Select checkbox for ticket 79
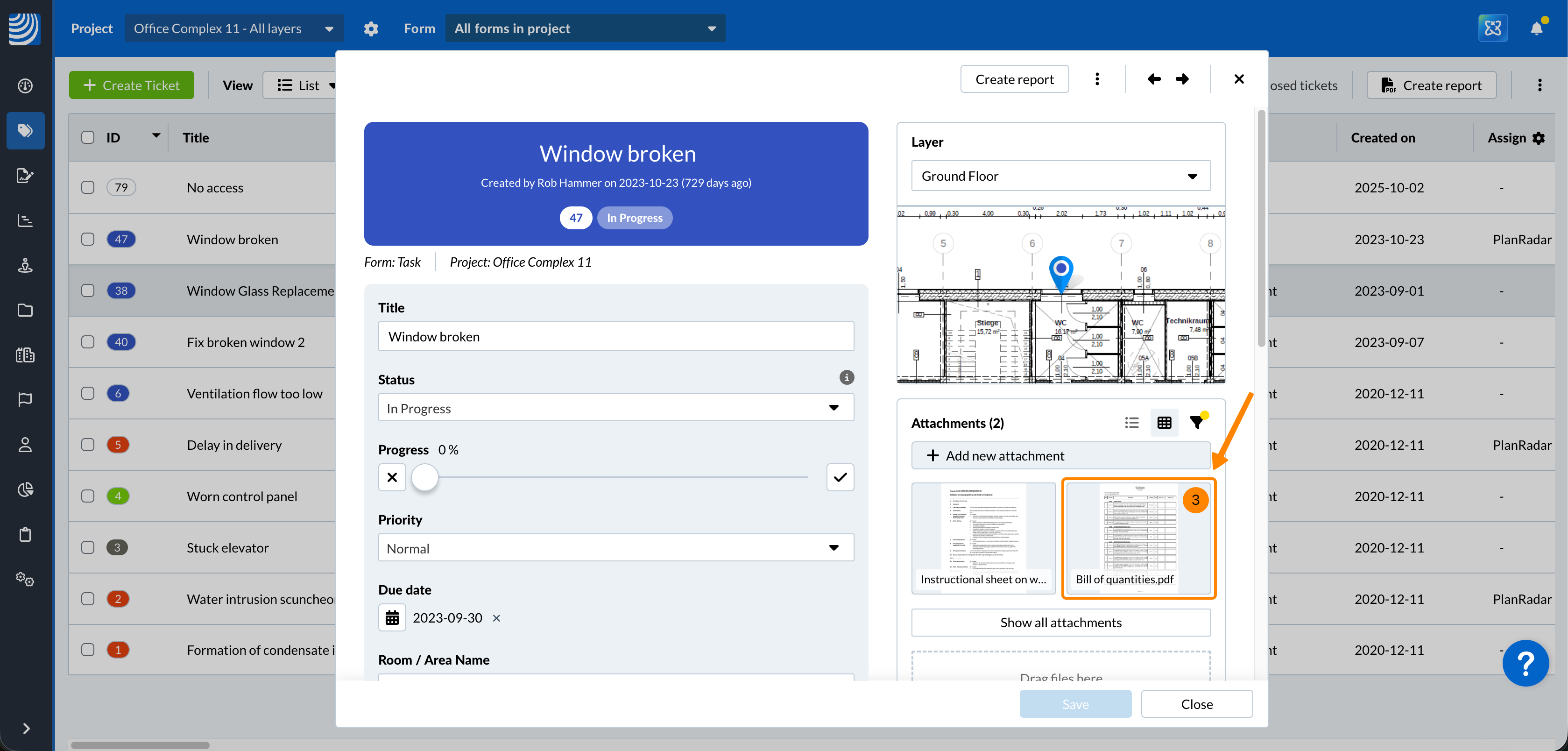1568x751 pixels. tap(88, 187)
